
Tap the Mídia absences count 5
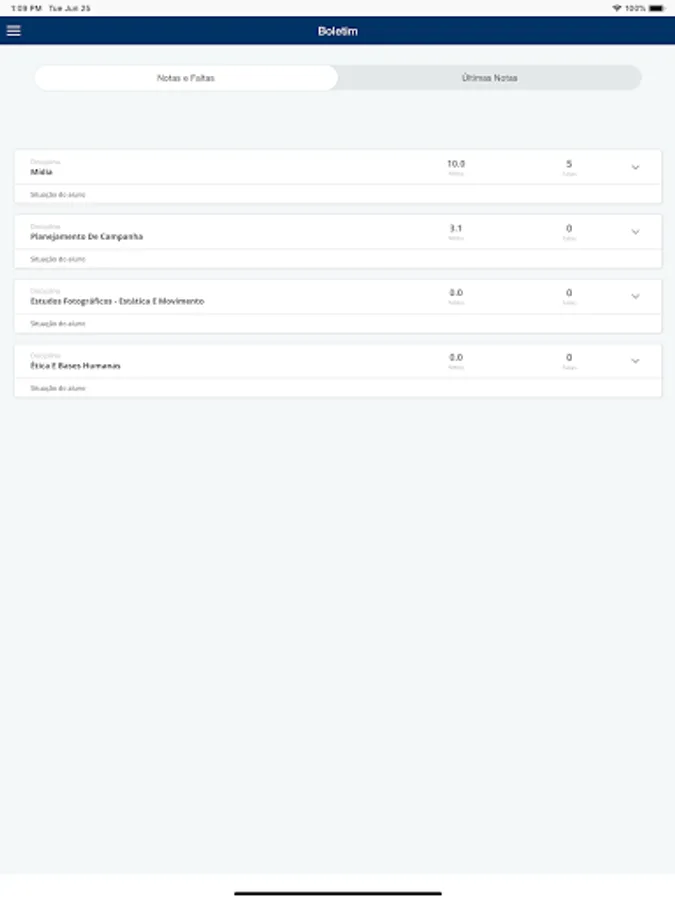[569, 164]
